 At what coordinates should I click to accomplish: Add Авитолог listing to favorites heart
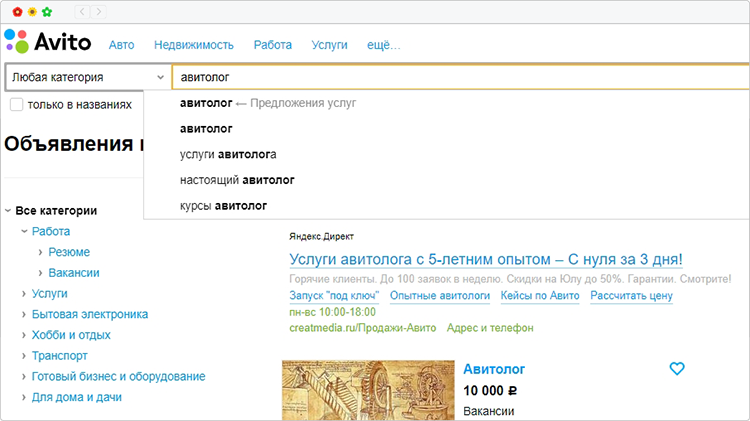(677, 368)
